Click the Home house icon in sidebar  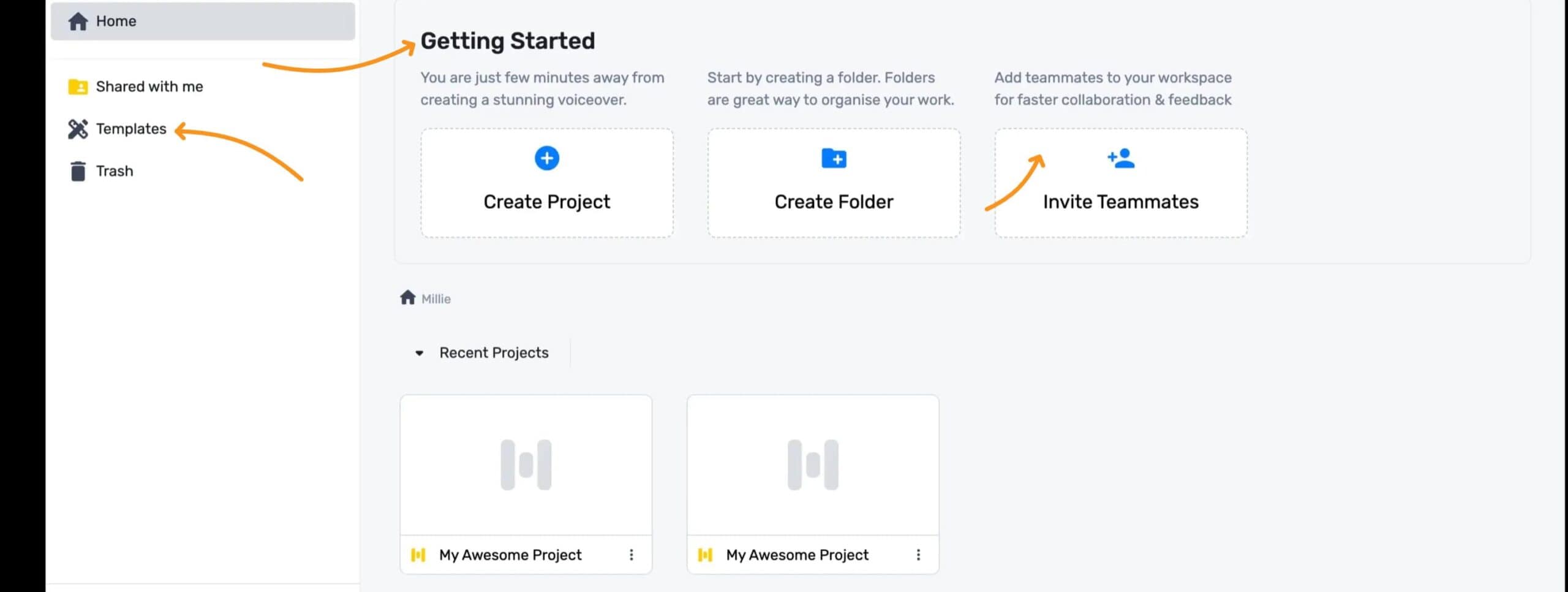coord(78,21)
